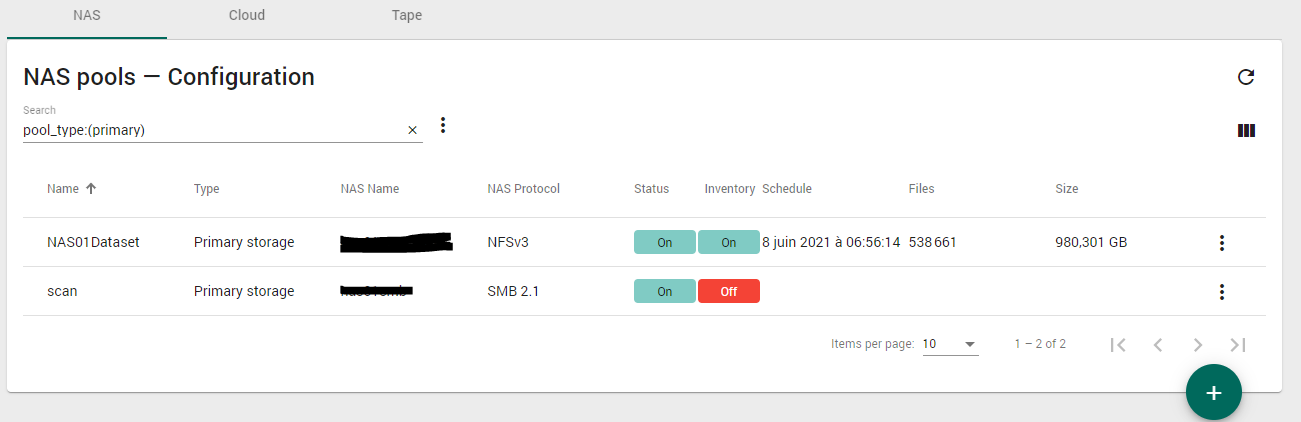Refresh the NAS pools list
The width and height of the screenshot is (1301, 422).
(x=1246, y=77)
